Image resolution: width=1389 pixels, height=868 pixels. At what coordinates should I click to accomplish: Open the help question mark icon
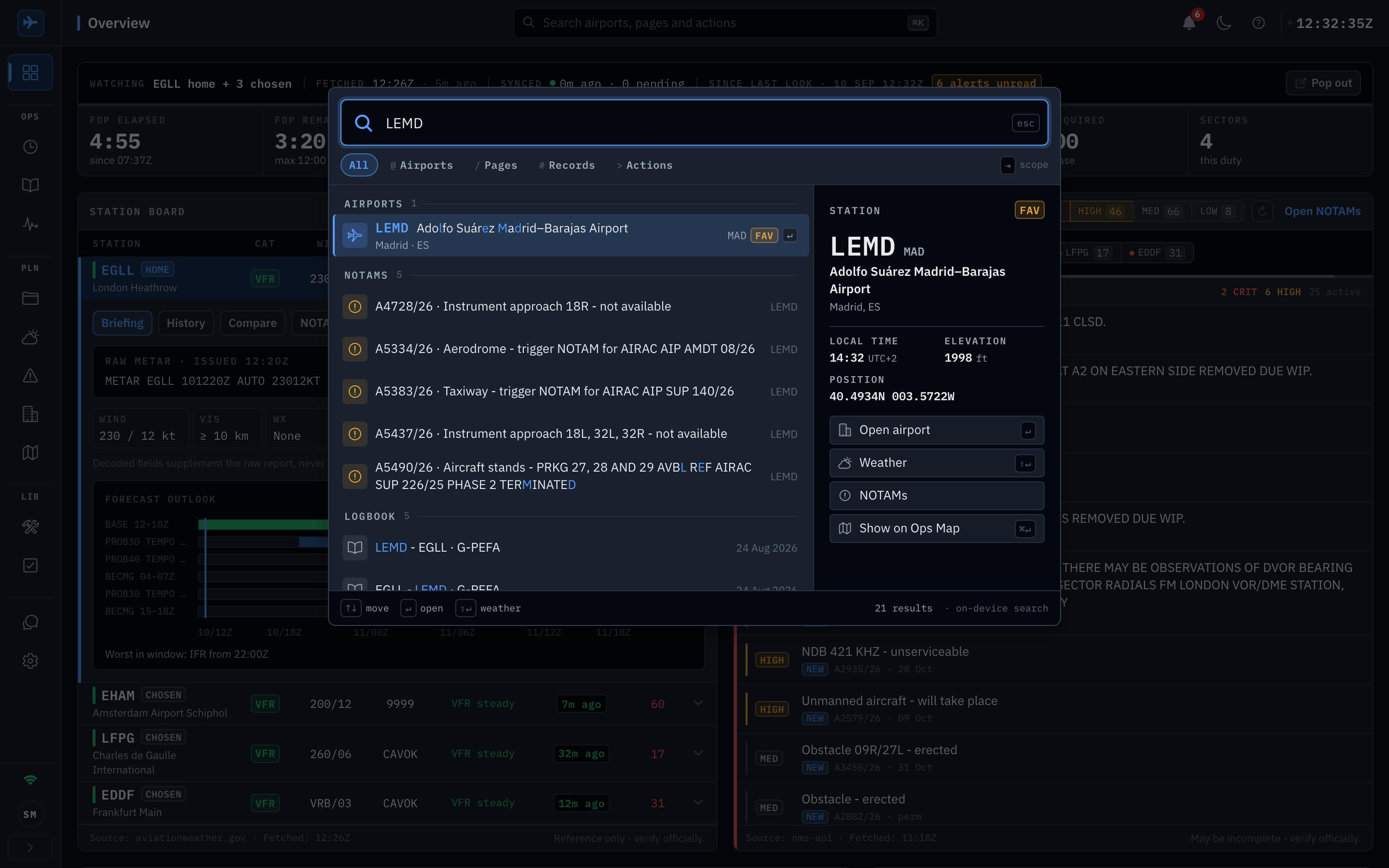point(1258,23)
